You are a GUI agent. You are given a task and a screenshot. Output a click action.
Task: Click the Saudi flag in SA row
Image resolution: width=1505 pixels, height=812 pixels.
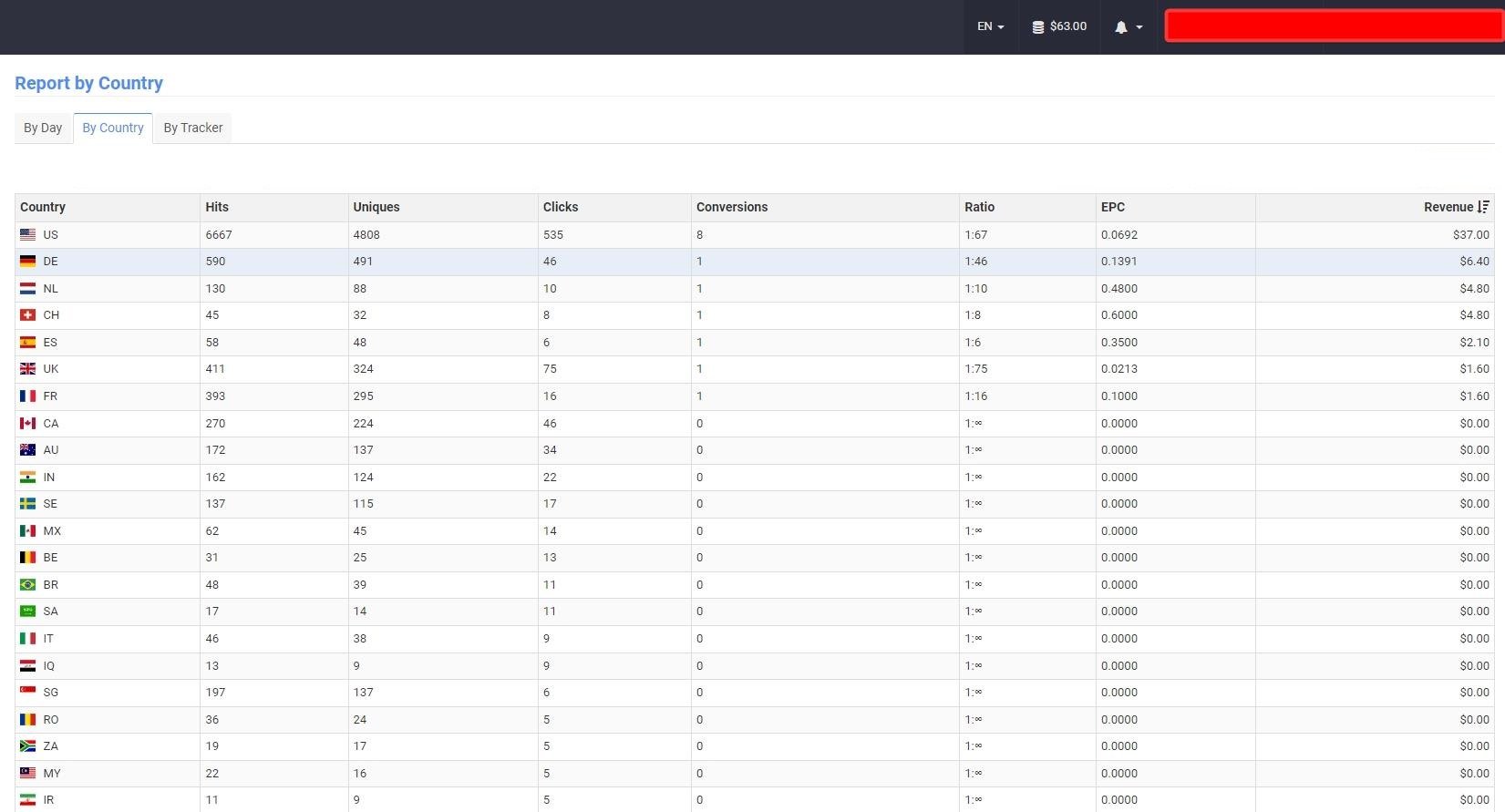(x=28, y=612)
